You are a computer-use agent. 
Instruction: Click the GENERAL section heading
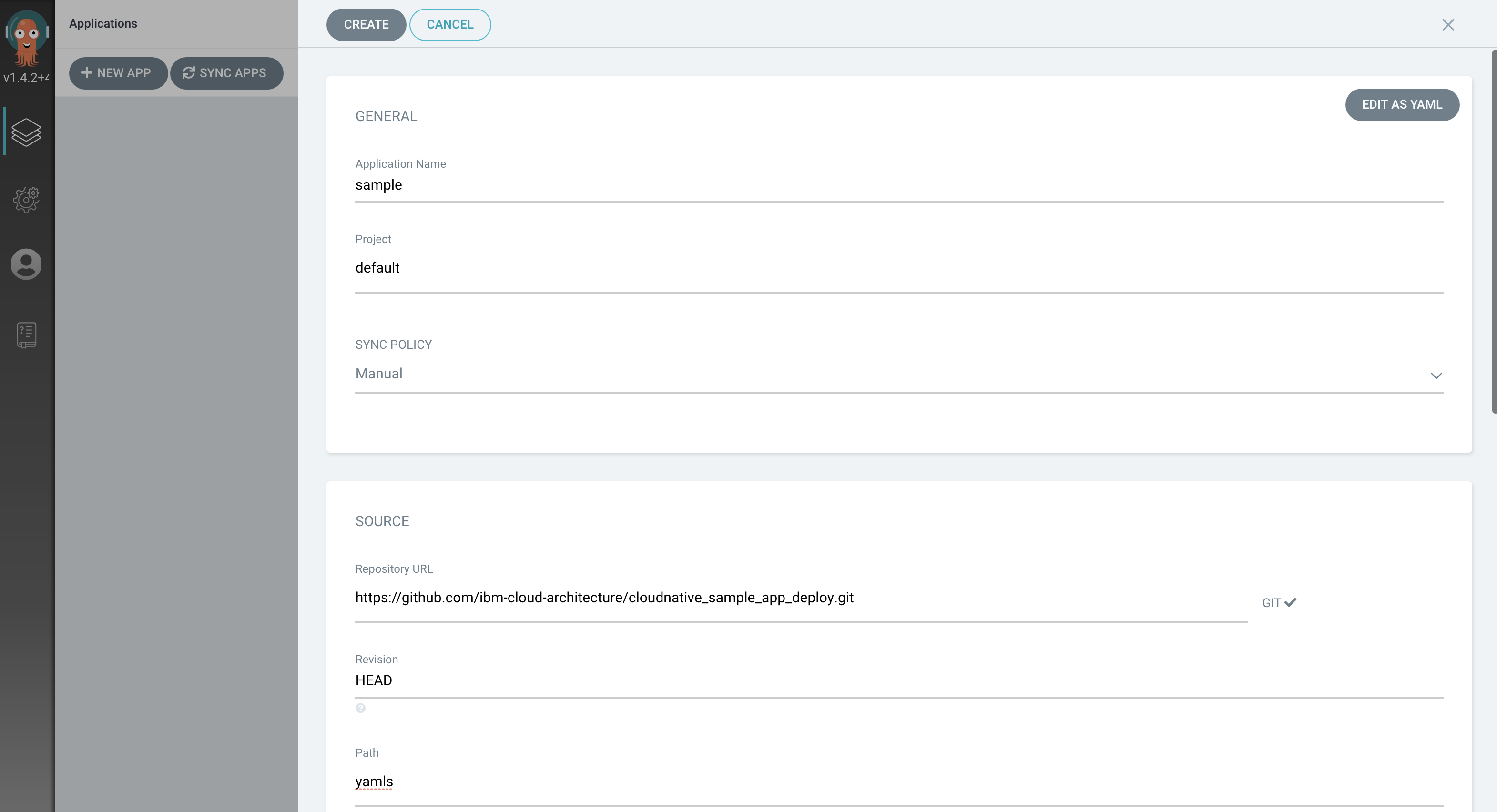click(x=386, y=116)
